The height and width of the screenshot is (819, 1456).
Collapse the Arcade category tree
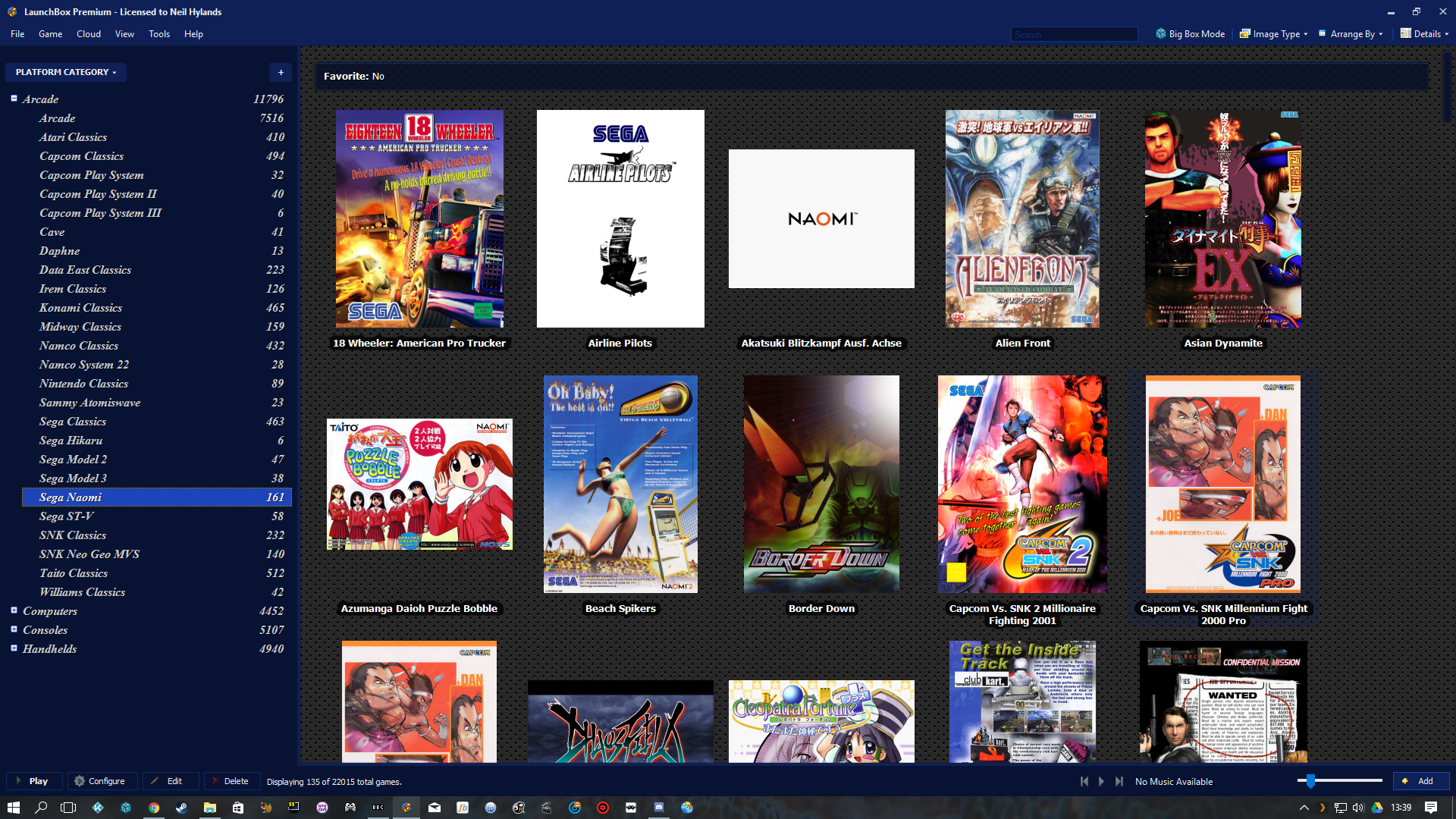point(14,99)
